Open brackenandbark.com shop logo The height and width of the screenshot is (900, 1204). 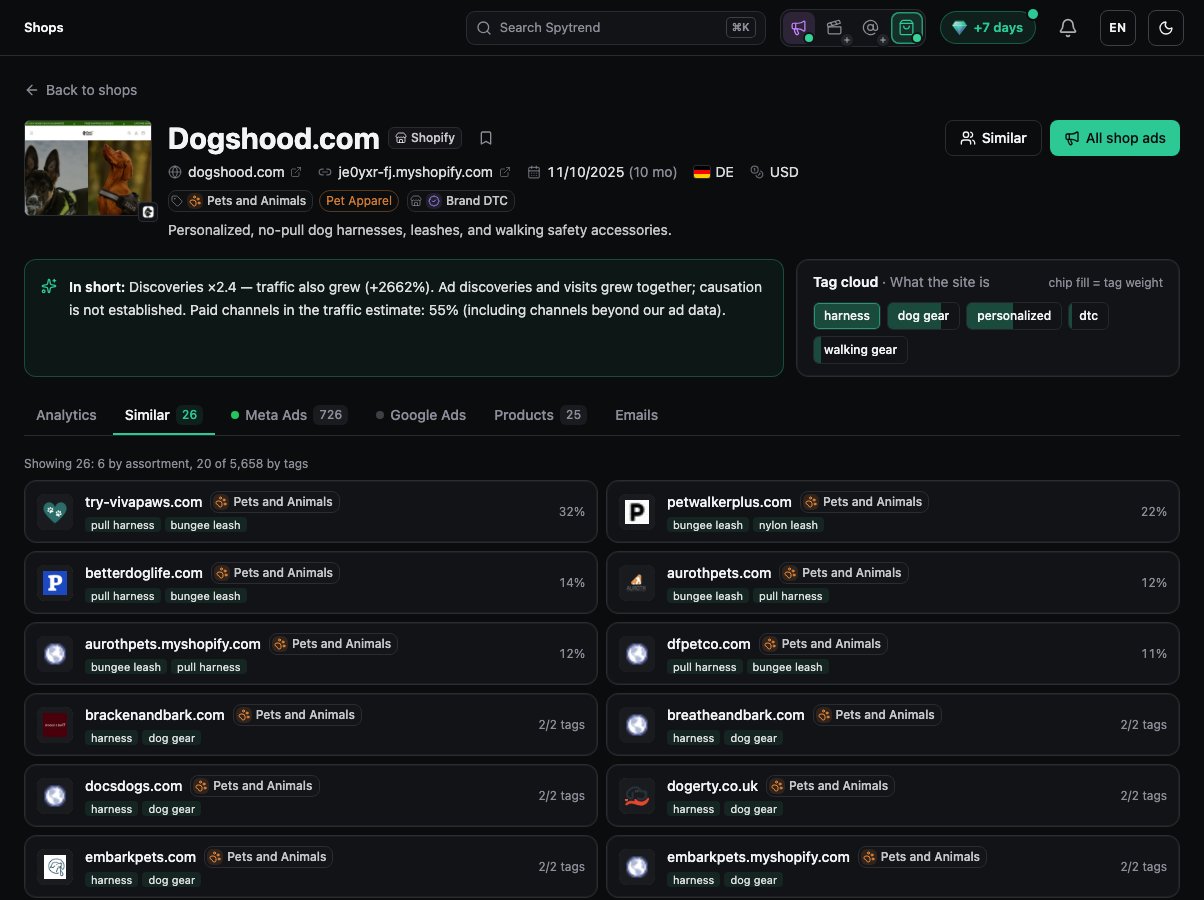click(55, 725)
